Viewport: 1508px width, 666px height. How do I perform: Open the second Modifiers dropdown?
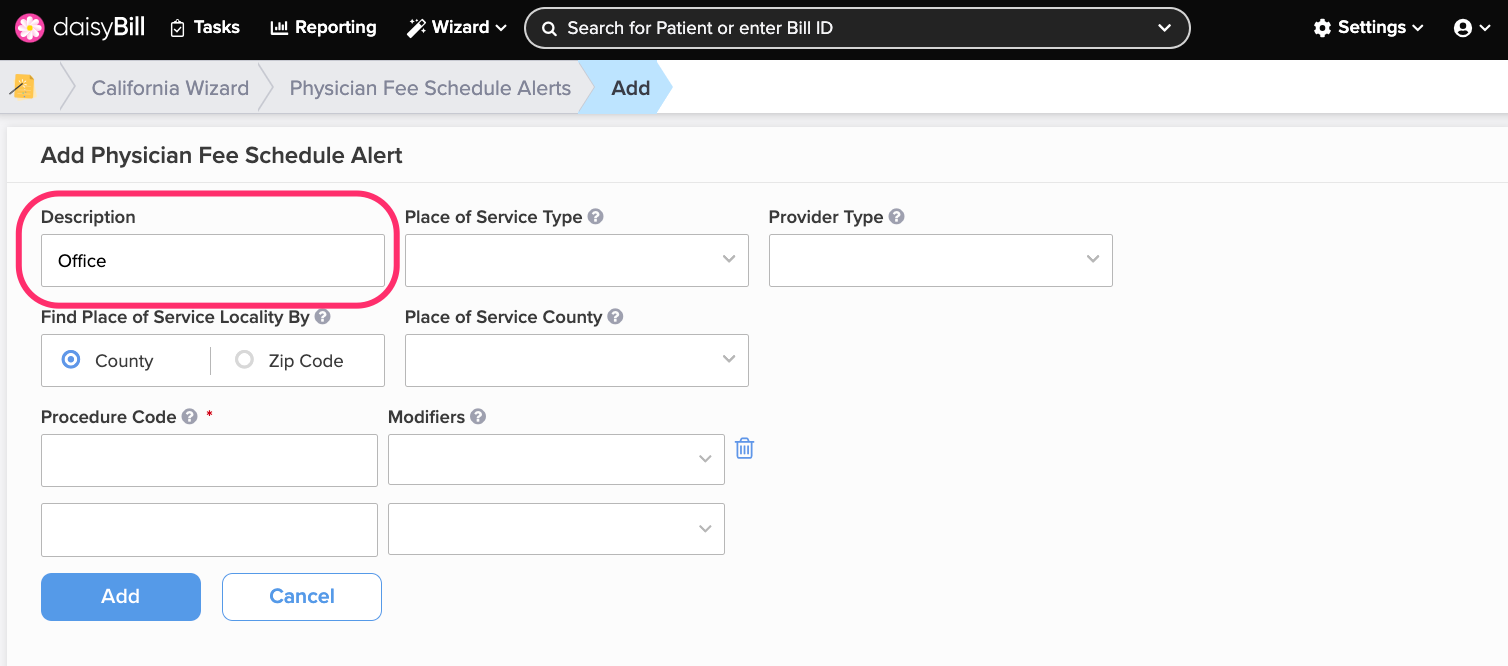coord(556,529)
